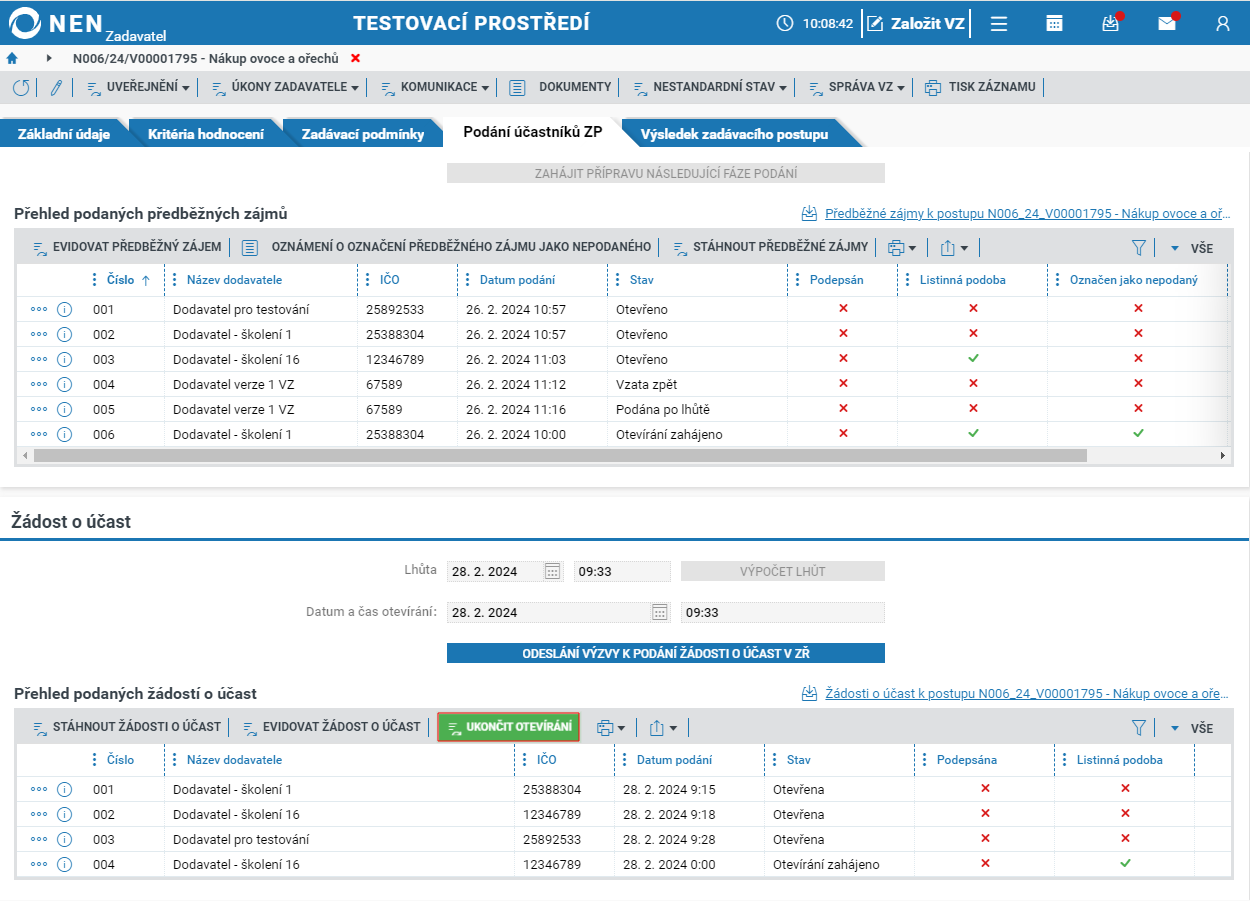Click the pencil edit icon
This screenshot has width=1250, height=901.
tap(56, 87)
